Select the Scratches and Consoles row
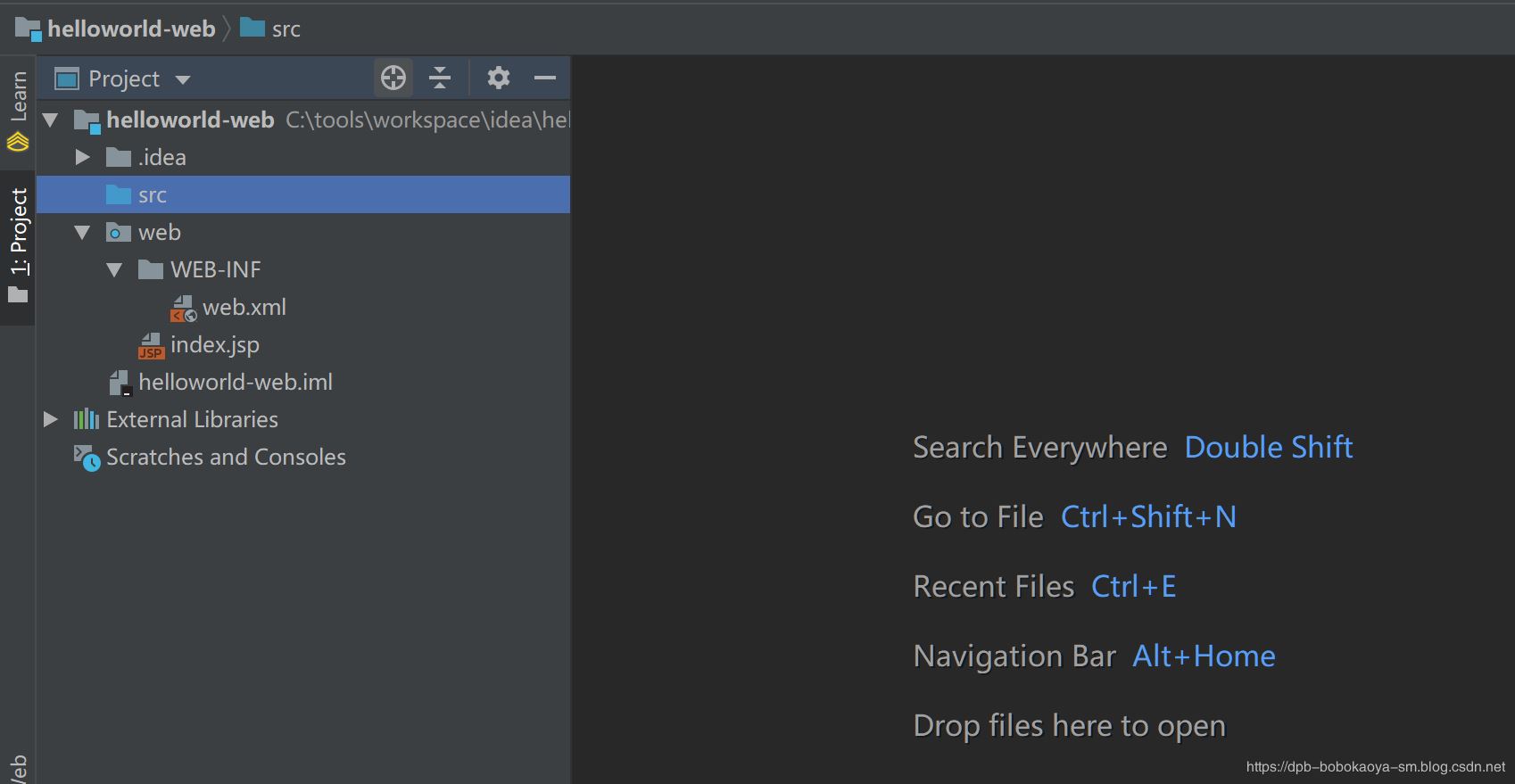Image resolution: width=1515 pixels, height=784 pixels. pyautogui.click(x=303, y=458)
